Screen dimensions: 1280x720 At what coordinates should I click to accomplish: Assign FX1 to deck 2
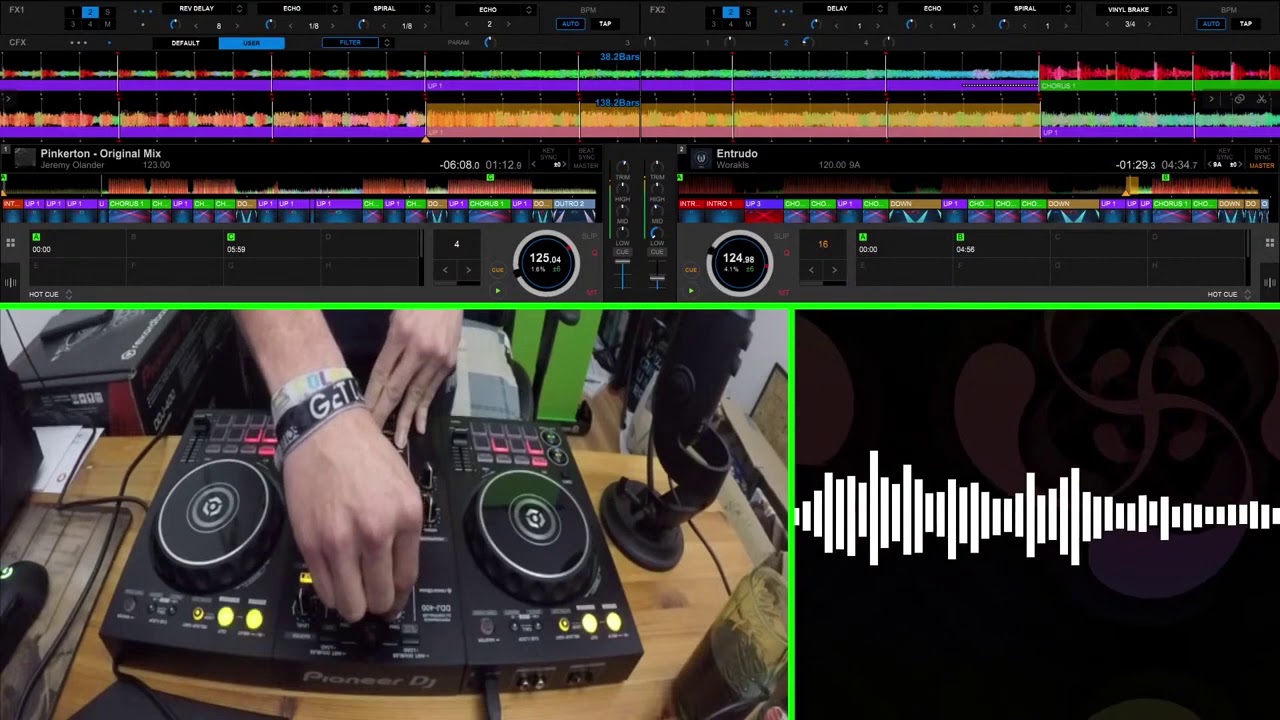[x=90, y=12]
